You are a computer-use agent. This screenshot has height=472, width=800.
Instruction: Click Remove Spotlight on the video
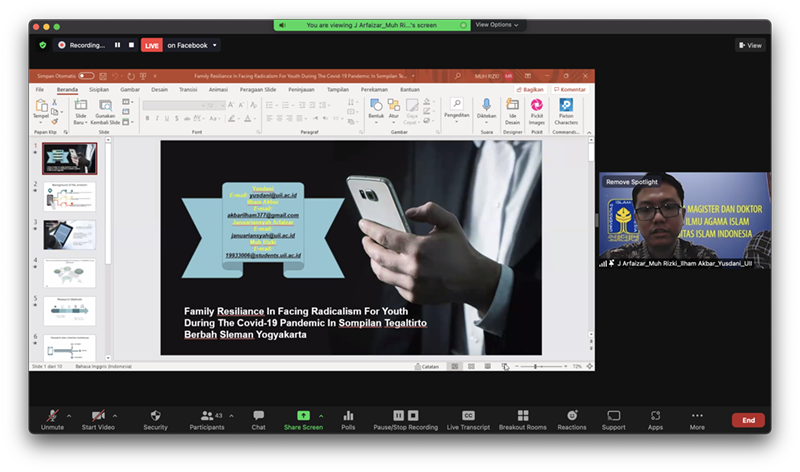pyautogui.click(x=632, y=182)
